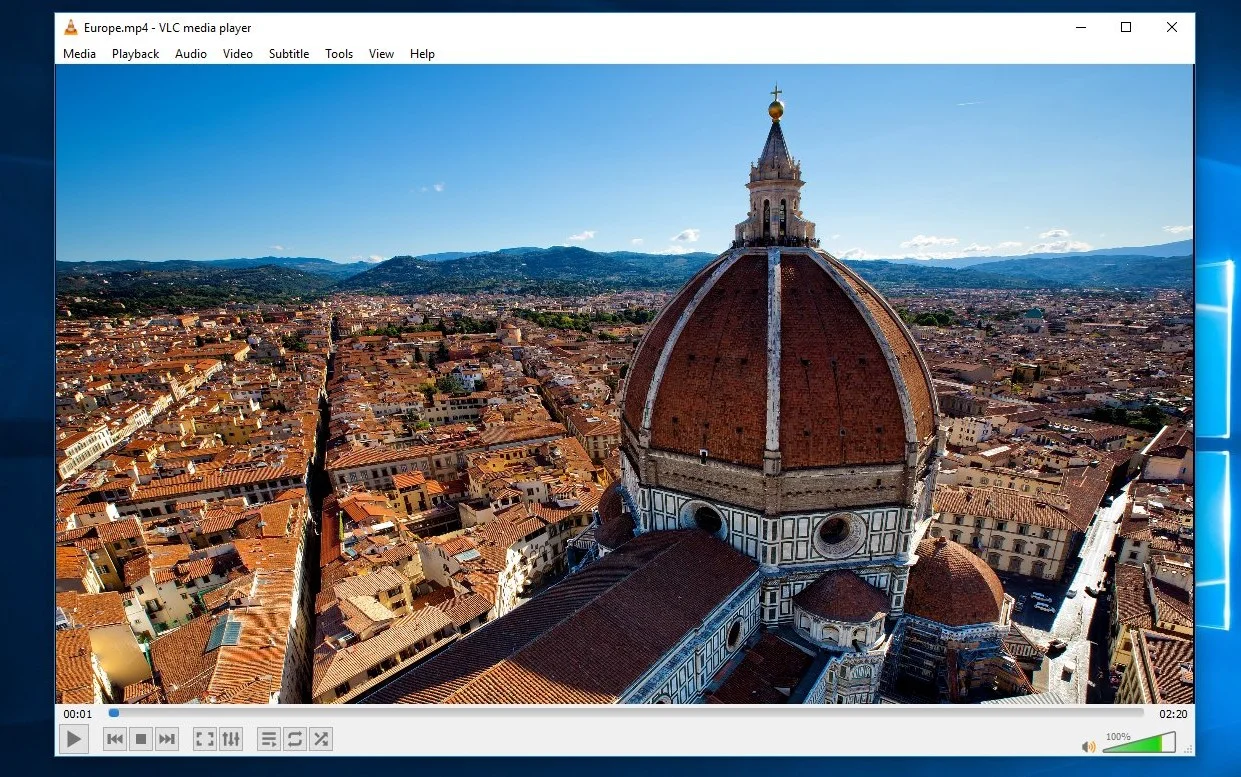Click the total duration 02:20 label
The width and height of the screenshot is (1241, 777).
(x=1173, y=714)
